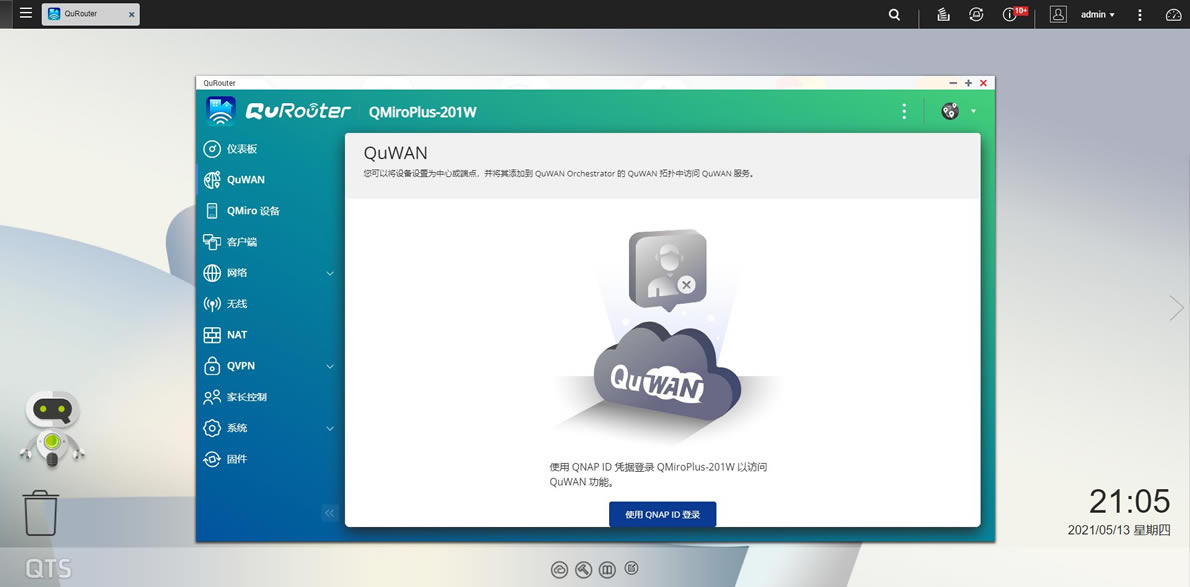Click the QuRouter account avatar icon
Viewport: 1190px width, 587px height.
pos(950,112)
